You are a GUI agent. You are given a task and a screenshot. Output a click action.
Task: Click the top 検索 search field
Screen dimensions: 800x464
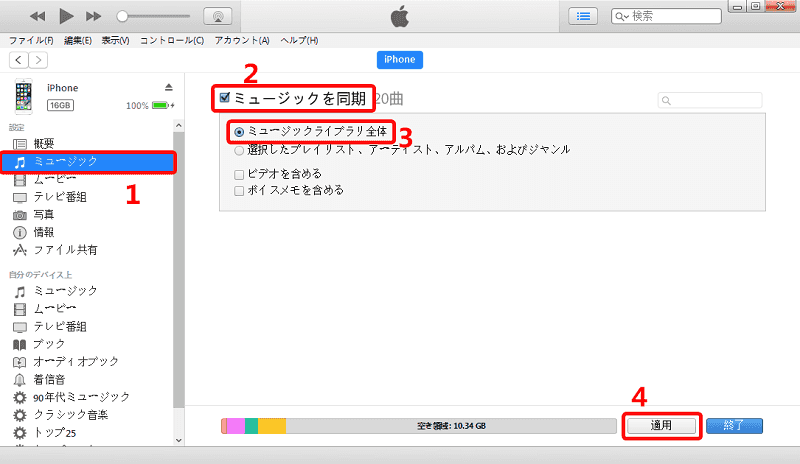tap(666, 16)
